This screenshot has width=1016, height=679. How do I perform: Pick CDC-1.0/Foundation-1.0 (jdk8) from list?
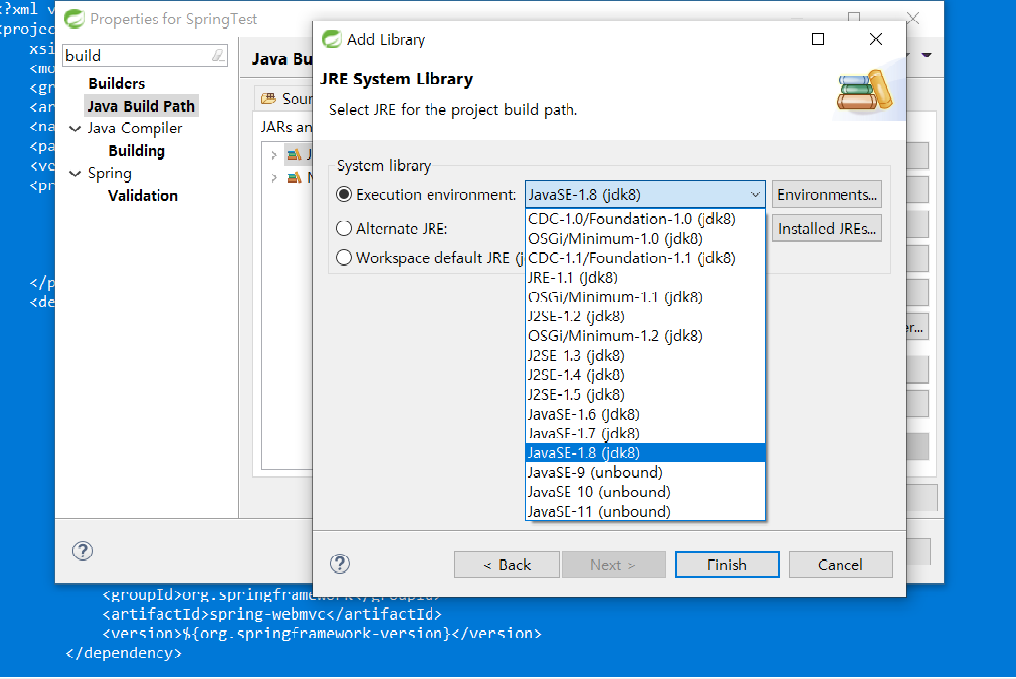[x=645, y=219]
